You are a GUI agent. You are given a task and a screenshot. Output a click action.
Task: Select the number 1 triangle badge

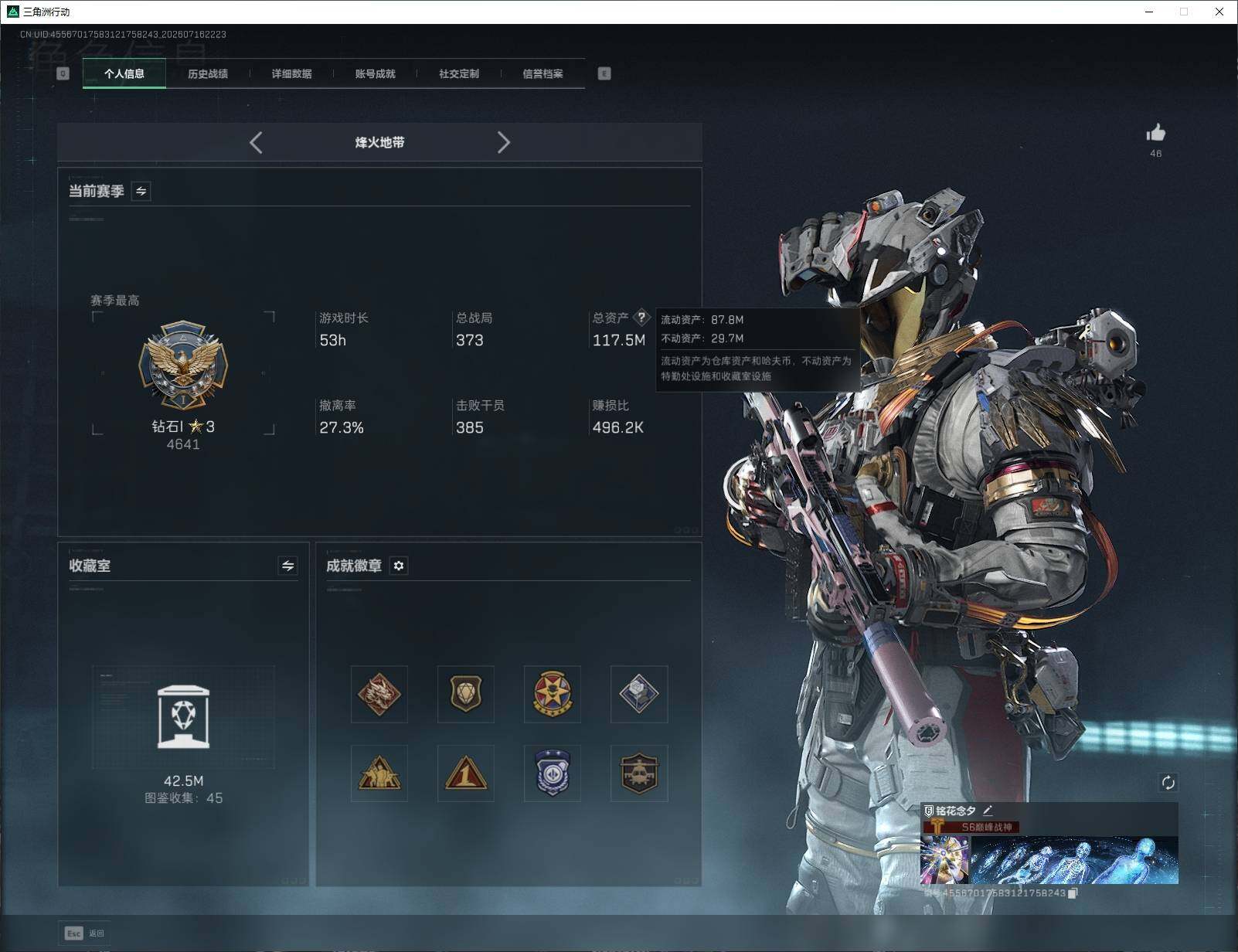click(x=466, y=773)
